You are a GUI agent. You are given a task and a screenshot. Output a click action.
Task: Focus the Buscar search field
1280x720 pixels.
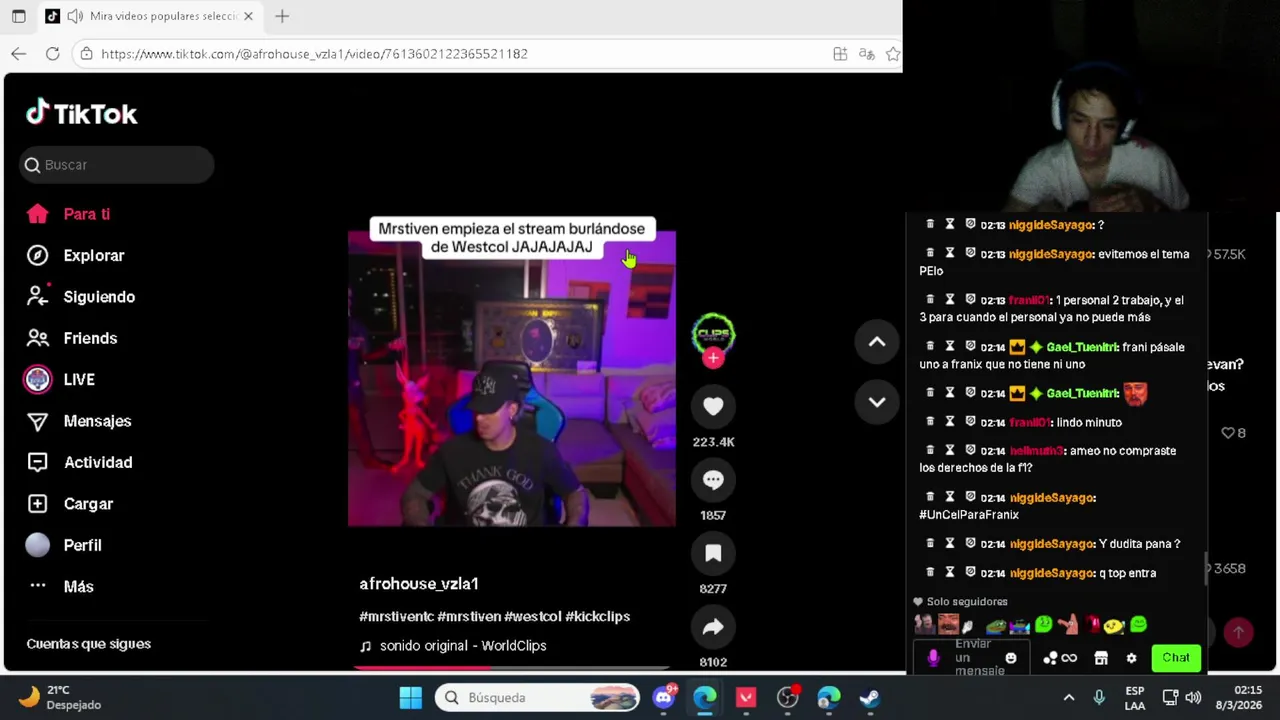pyautogui.click(x=117, y=165)
